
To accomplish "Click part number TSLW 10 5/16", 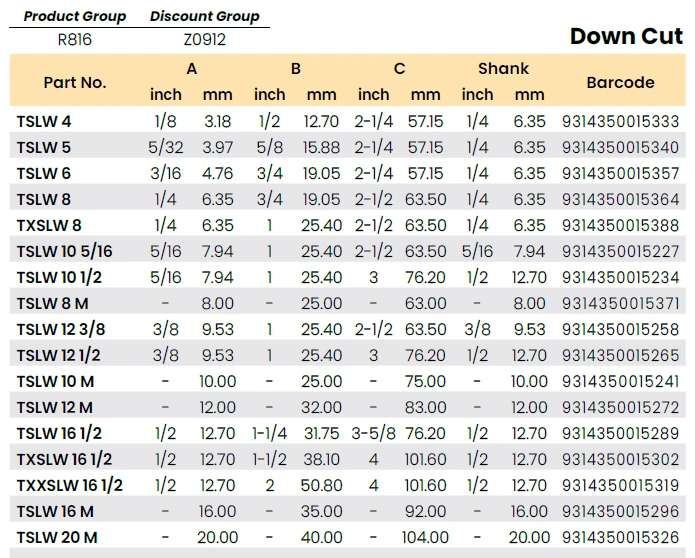I will pos(65,252).
